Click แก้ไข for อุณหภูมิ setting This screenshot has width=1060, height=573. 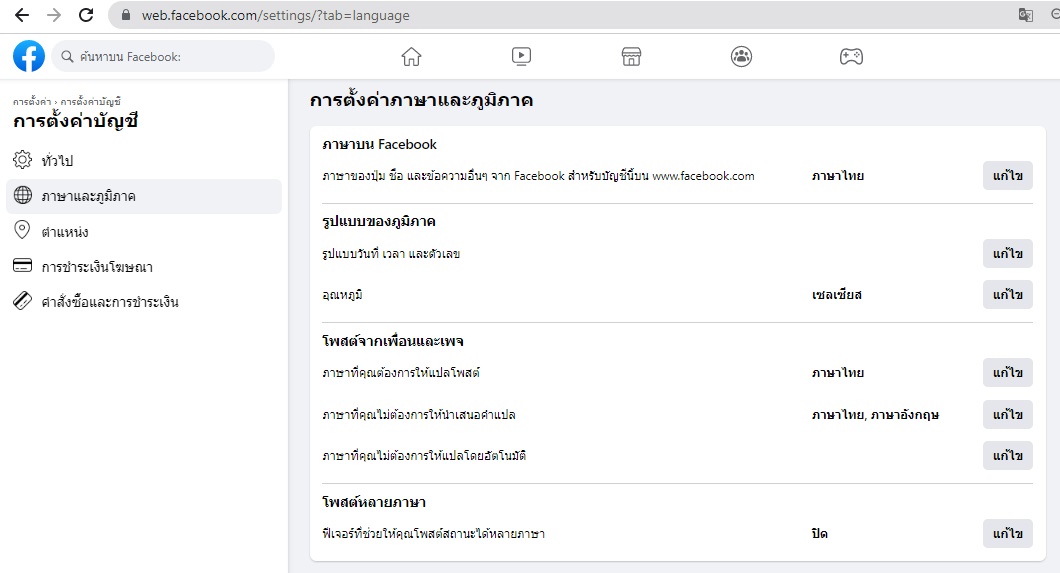click(x=1007, y=295)
